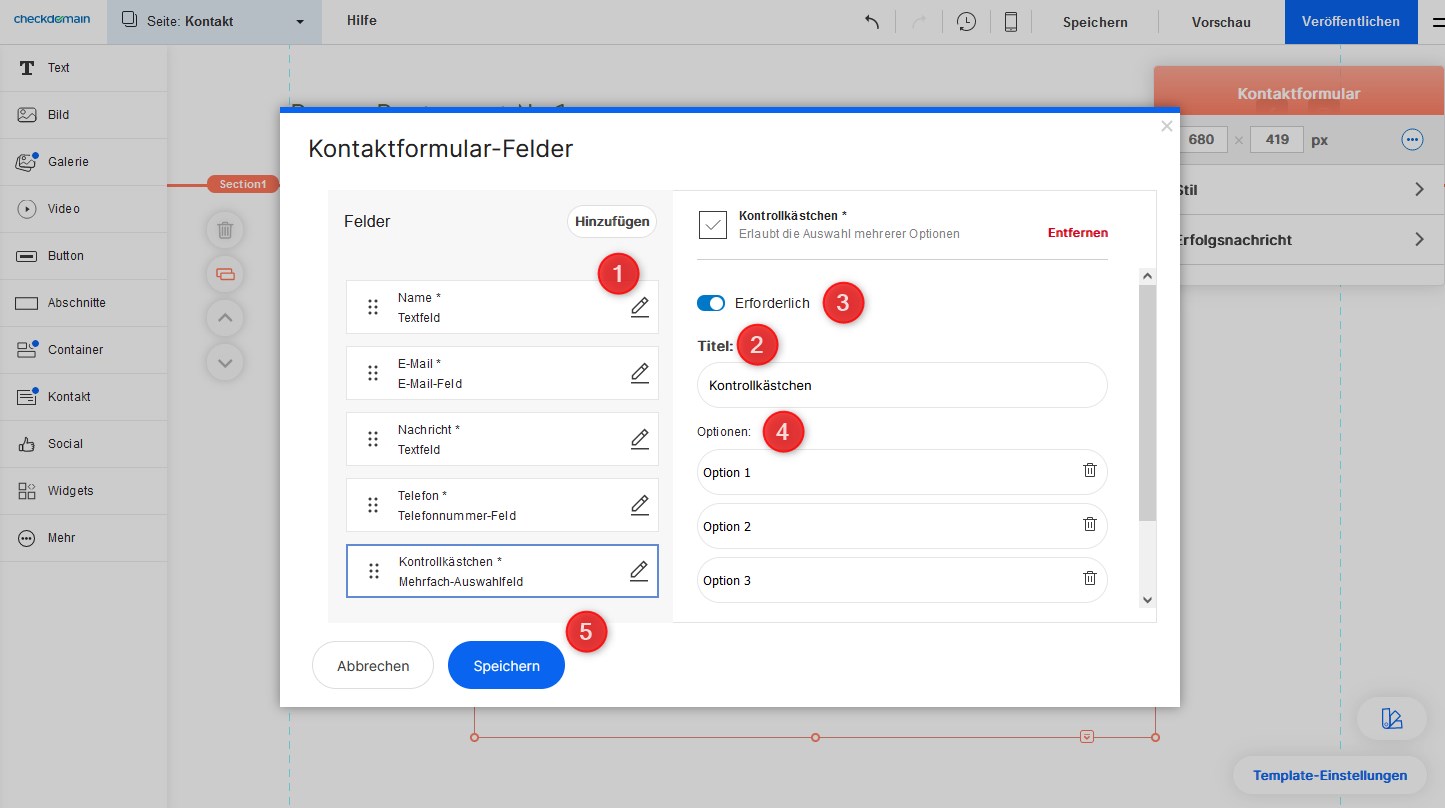Toggle the Erforderlich switch off
The height and width of the screenshot is (808, 1445).
(711, 303)
